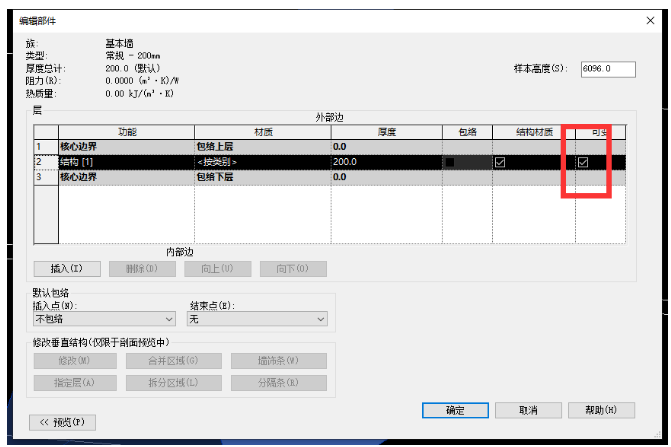Viewport: 671px width, 447px height.
Task: Click the 修改(M) button
Action: click(x=75, y=361)
